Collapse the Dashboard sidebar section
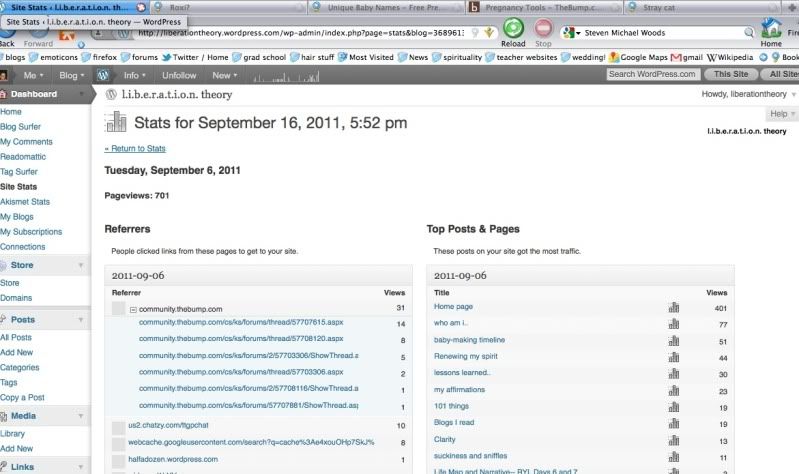This screenshot has height=474, width=799. click(x=81, y=94)
